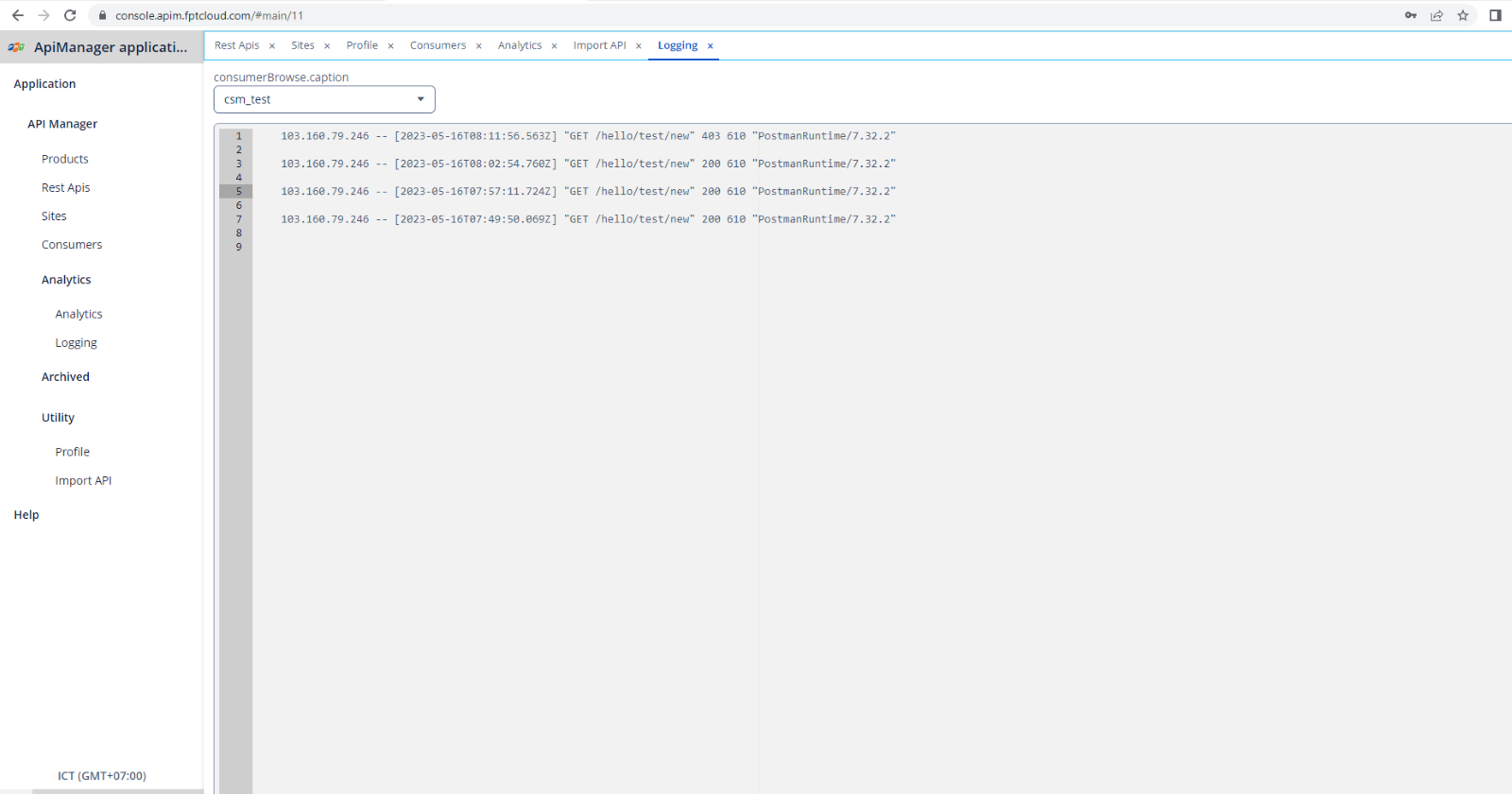Switch to the Analytics tab

520,45
